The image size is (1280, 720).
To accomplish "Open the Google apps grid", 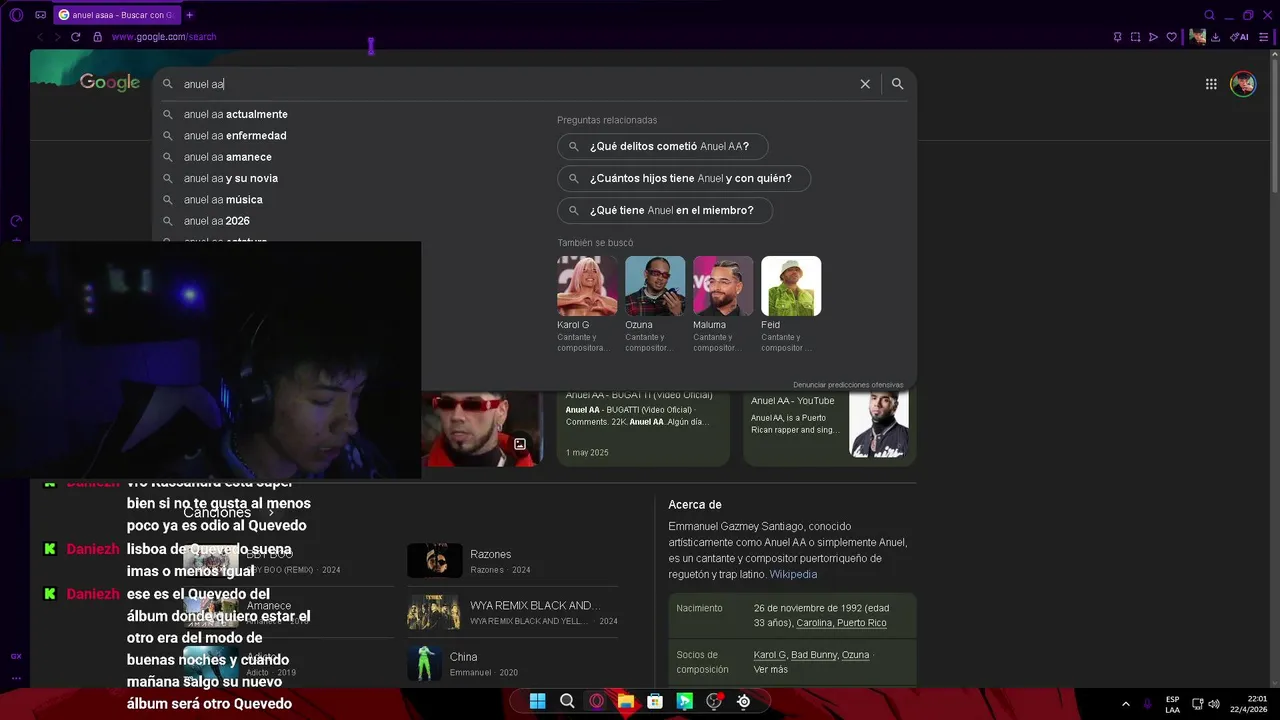I will click(x=1211, y=84).
